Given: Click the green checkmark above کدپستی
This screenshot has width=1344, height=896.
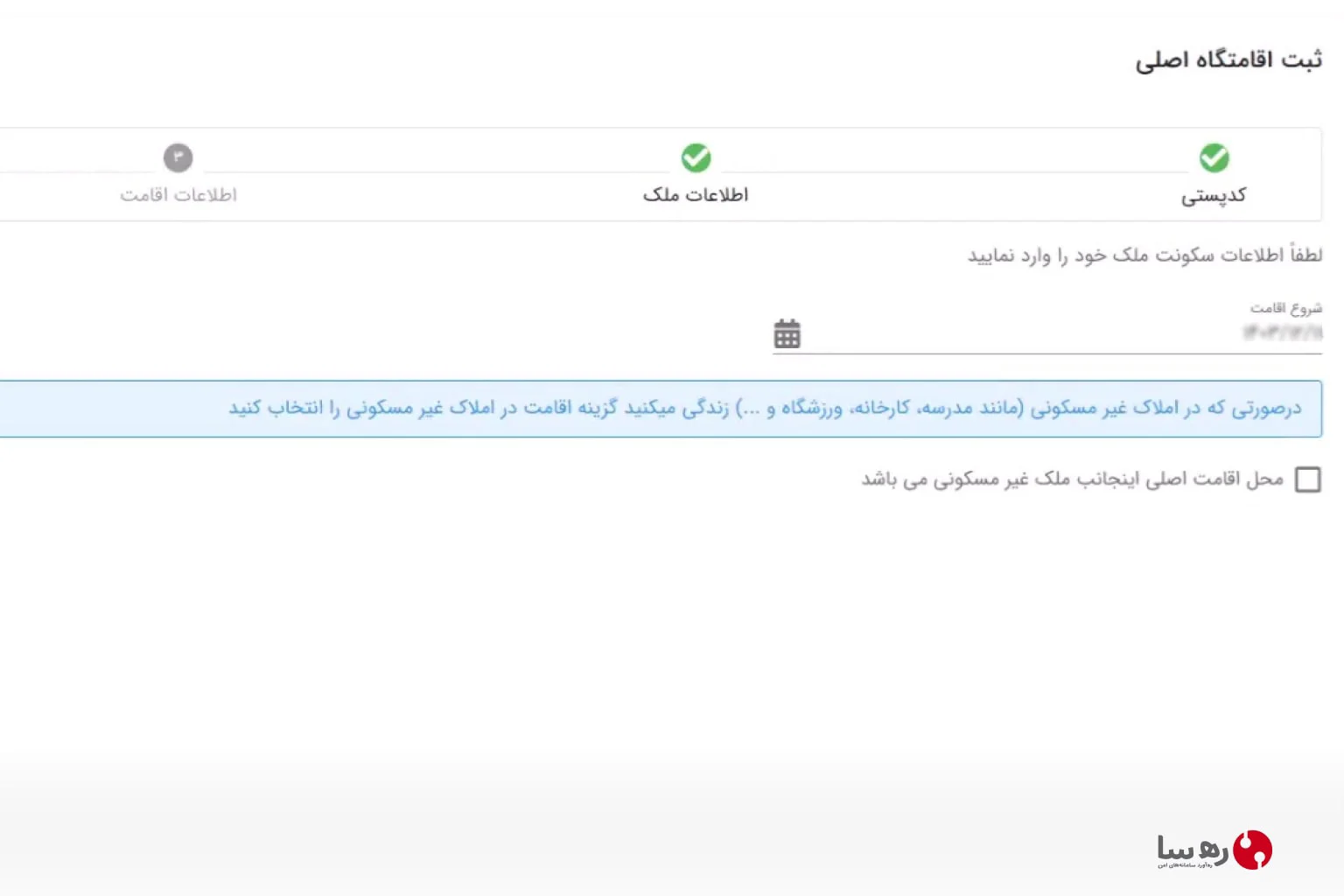Looking at the screenshot, I should 1214,158.
